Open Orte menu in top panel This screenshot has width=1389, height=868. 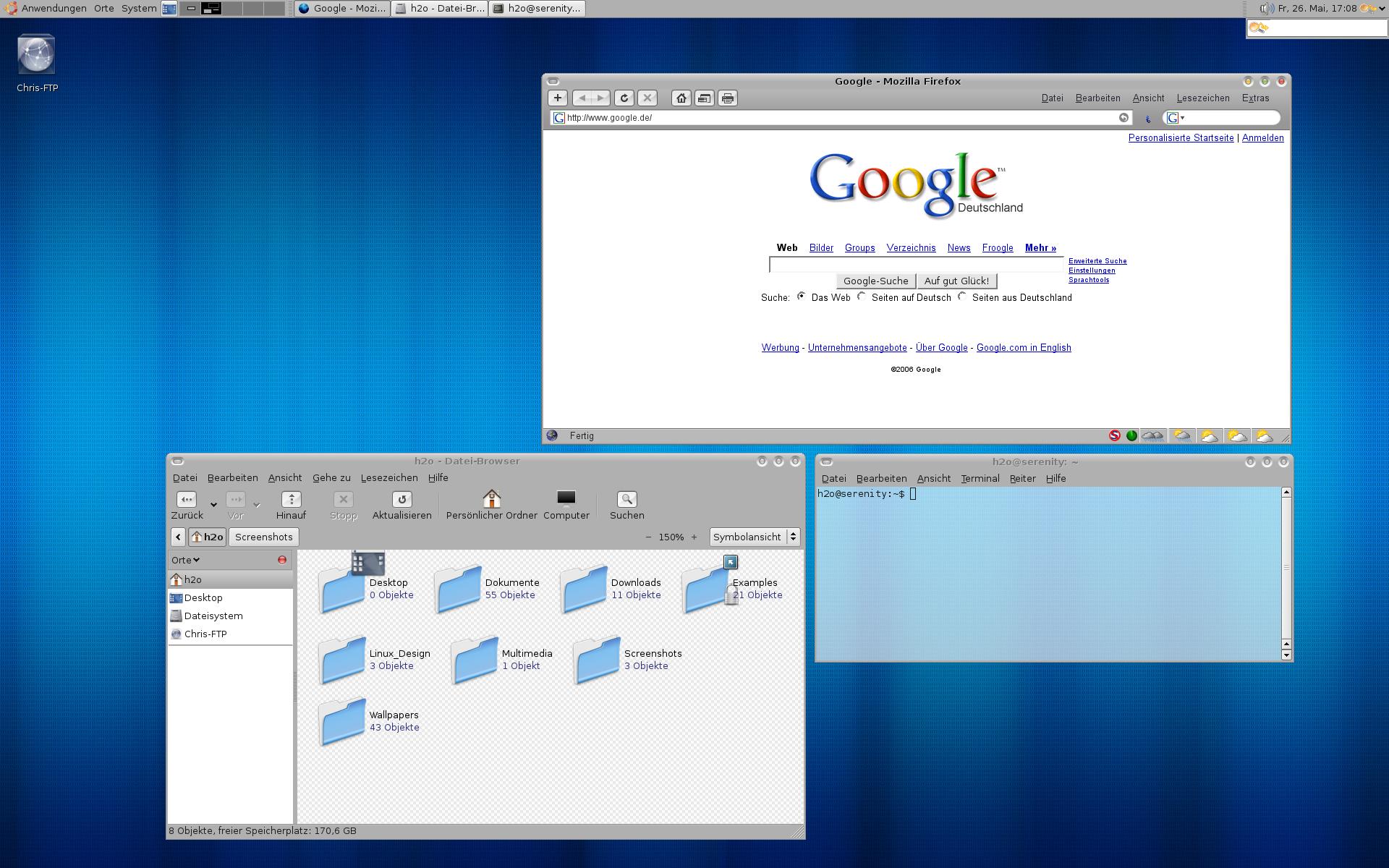point(104,9)
